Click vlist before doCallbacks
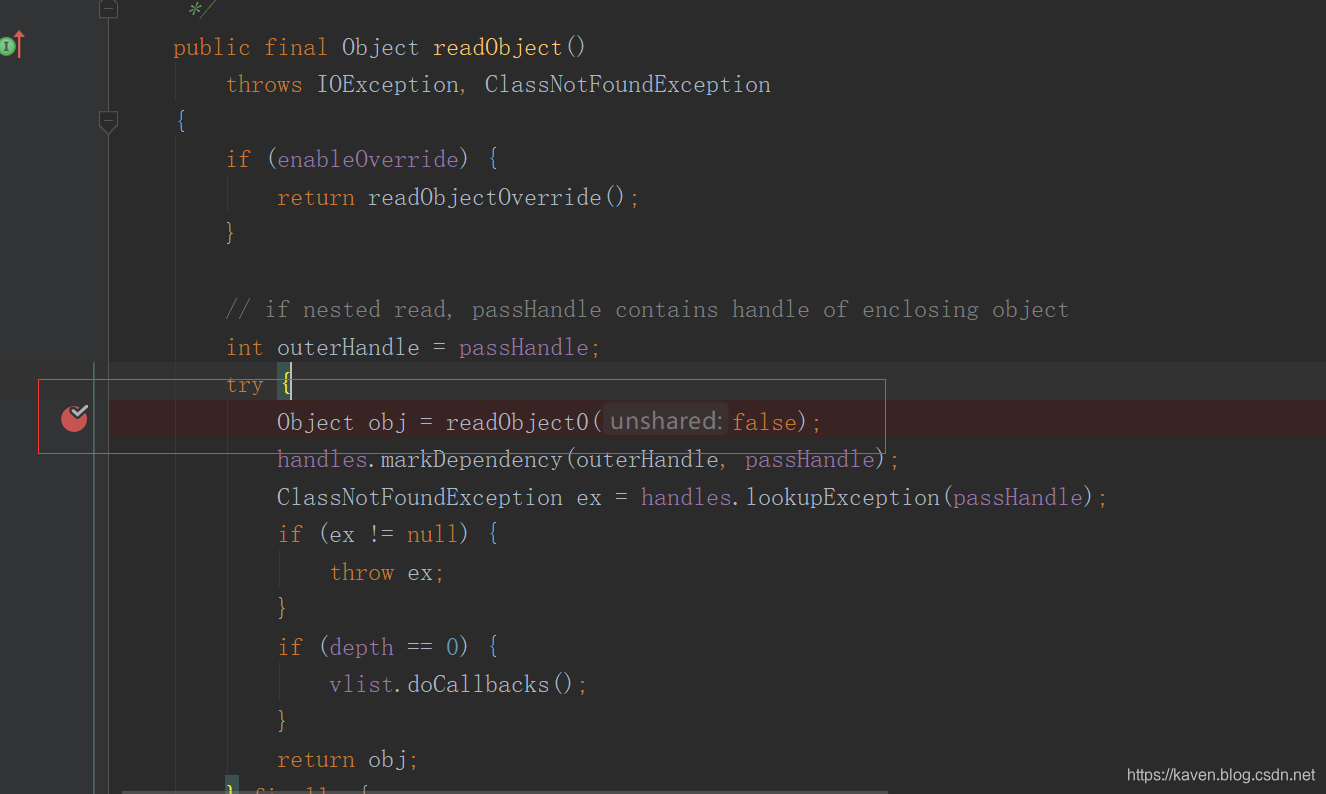 [361, 685]
